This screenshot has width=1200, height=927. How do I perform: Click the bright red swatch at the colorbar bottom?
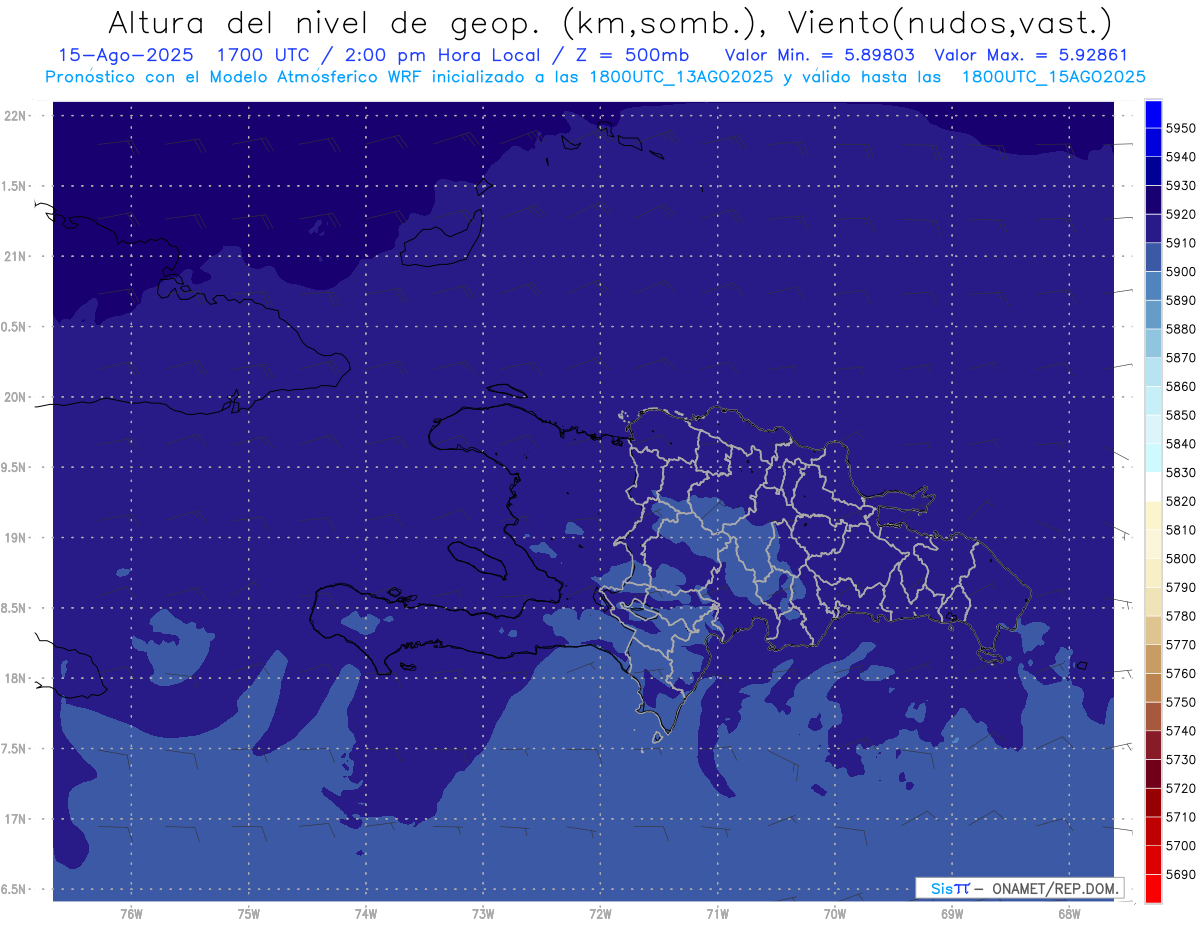click(x=1153, y=888)
